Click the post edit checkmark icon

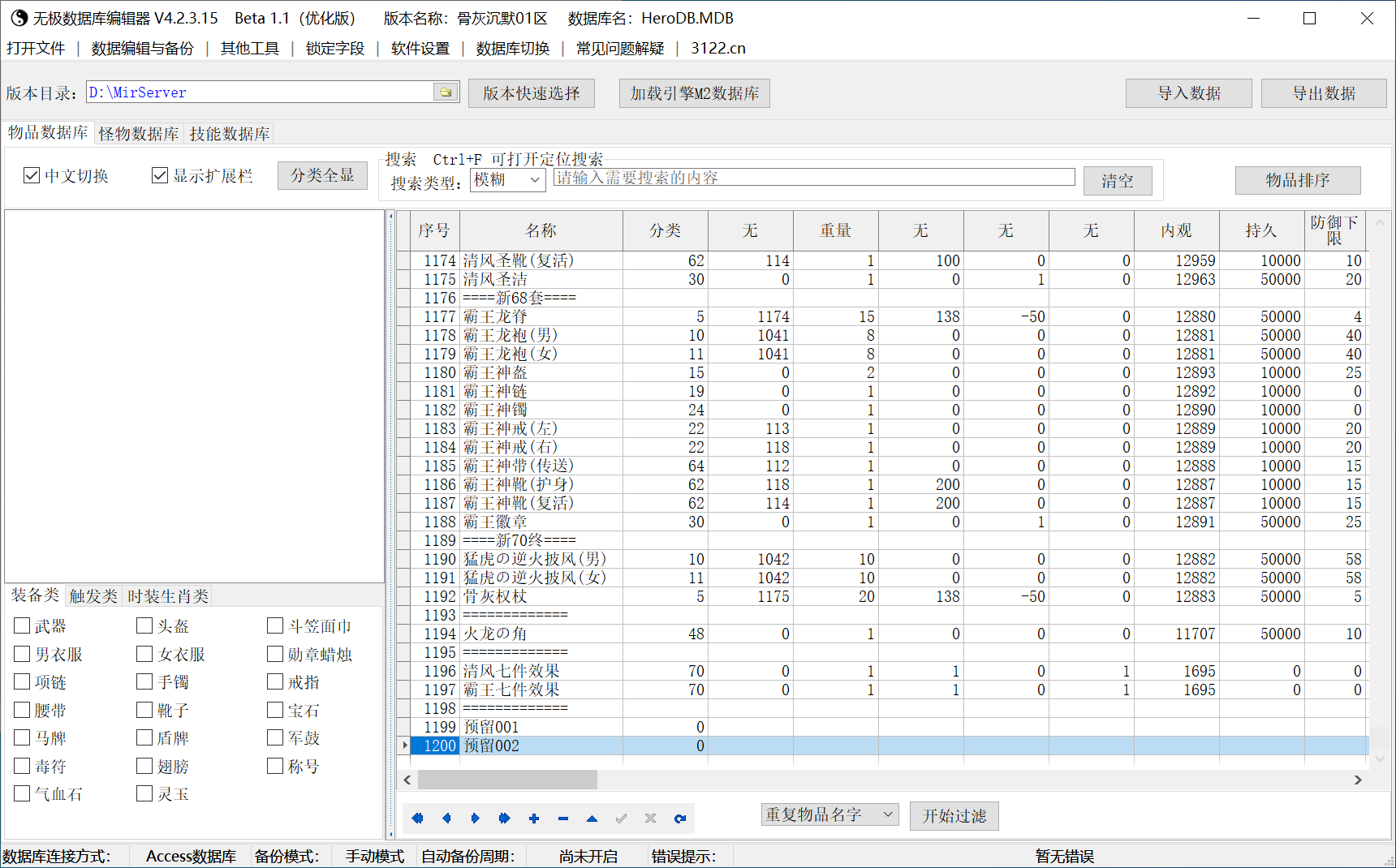(622, 819)
